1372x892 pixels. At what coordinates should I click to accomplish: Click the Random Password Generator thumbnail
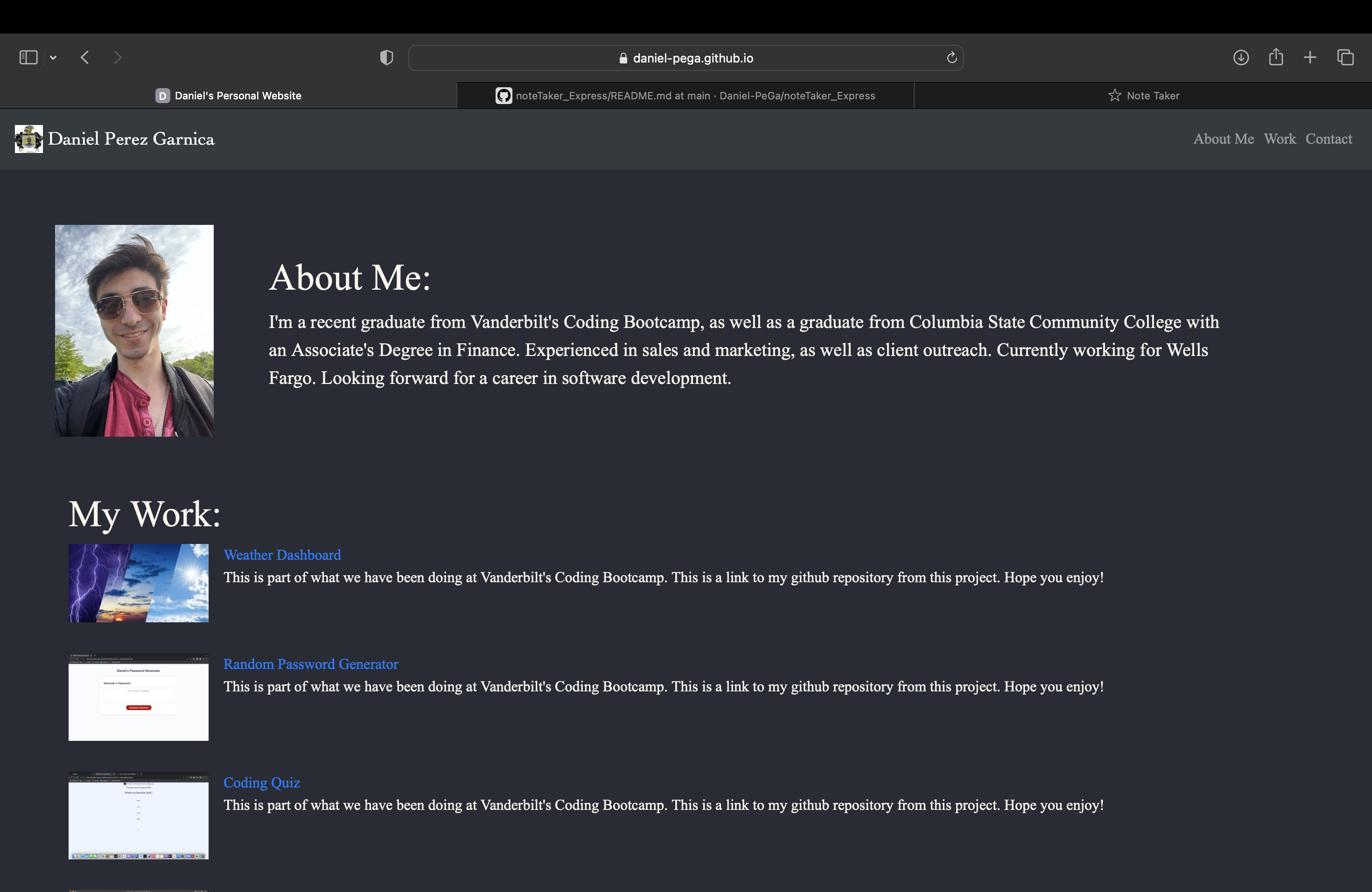[x=138, y=697]
